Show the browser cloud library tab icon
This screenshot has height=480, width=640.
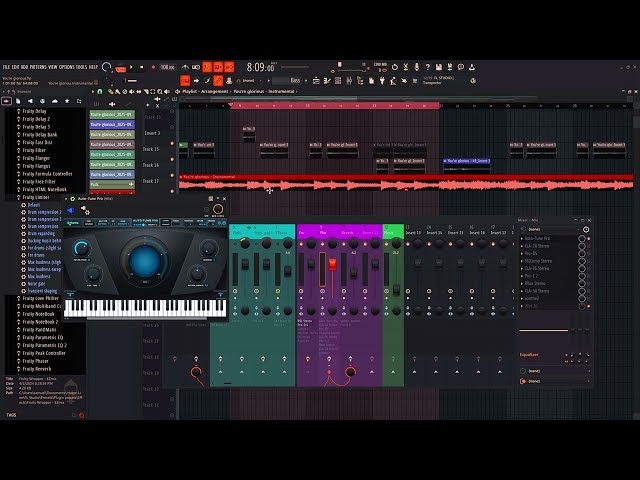[55, 101]
